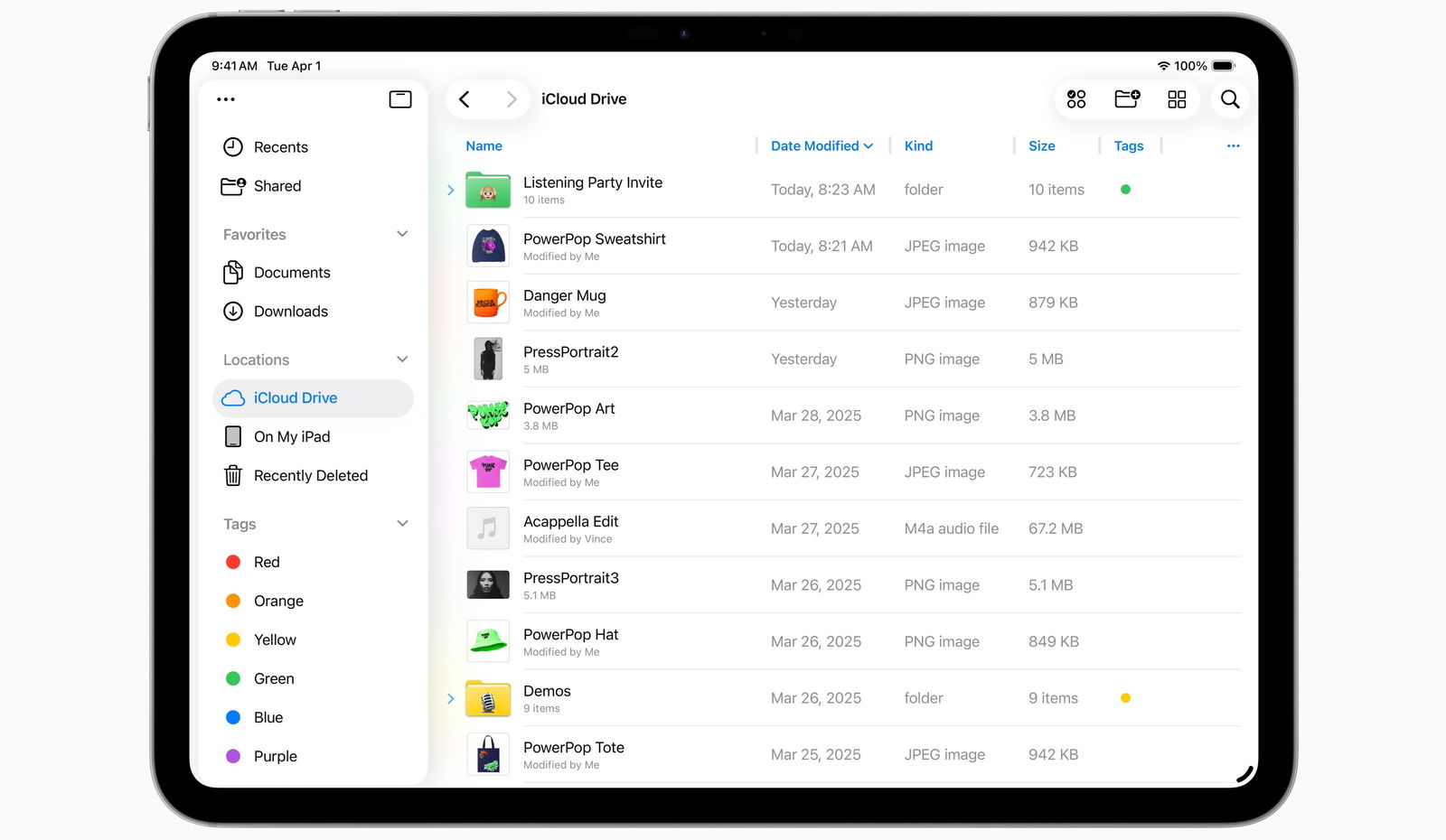Select On My iPad location
Screen dimensions: 1446x840
coord(313,437)
